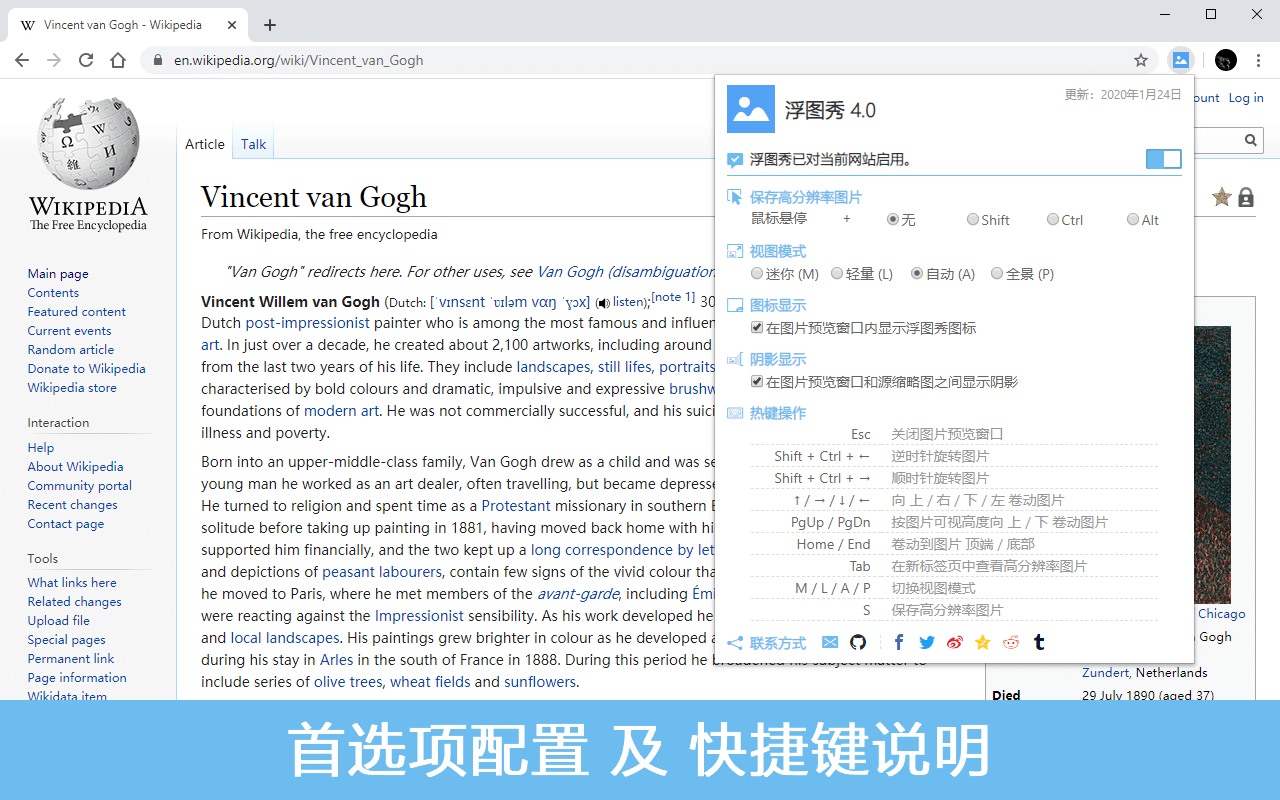Viewport: 1280px width, 800px height.
Task: Select the Shift hover modifier radio
Action: (x=973, y=219)
